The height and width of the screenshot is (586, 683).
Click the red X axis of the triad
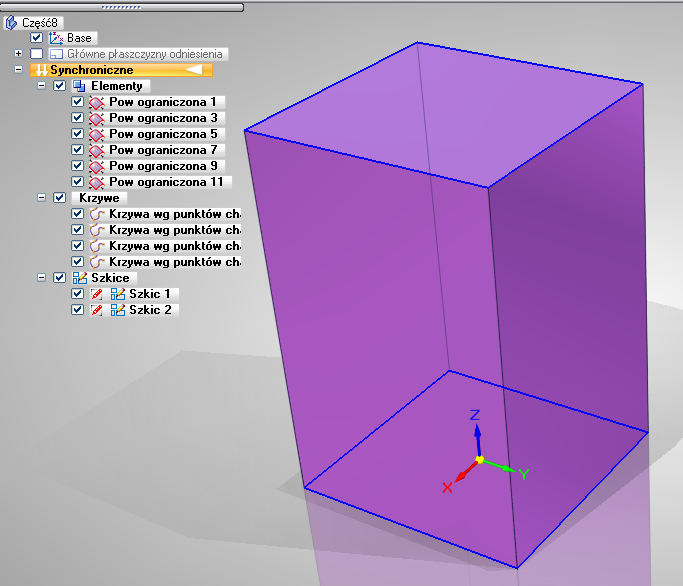coord(466,471)
